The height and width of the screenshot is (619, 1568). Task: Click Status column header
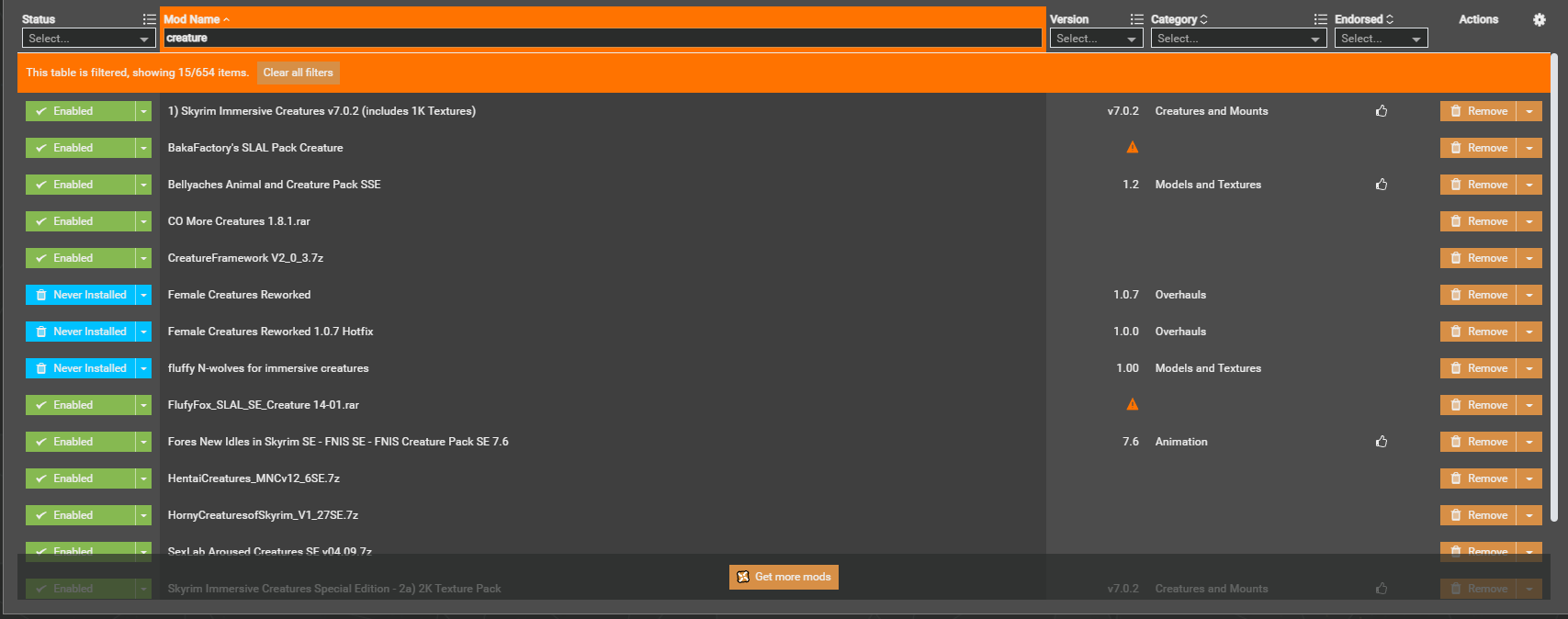click(39, 19)
